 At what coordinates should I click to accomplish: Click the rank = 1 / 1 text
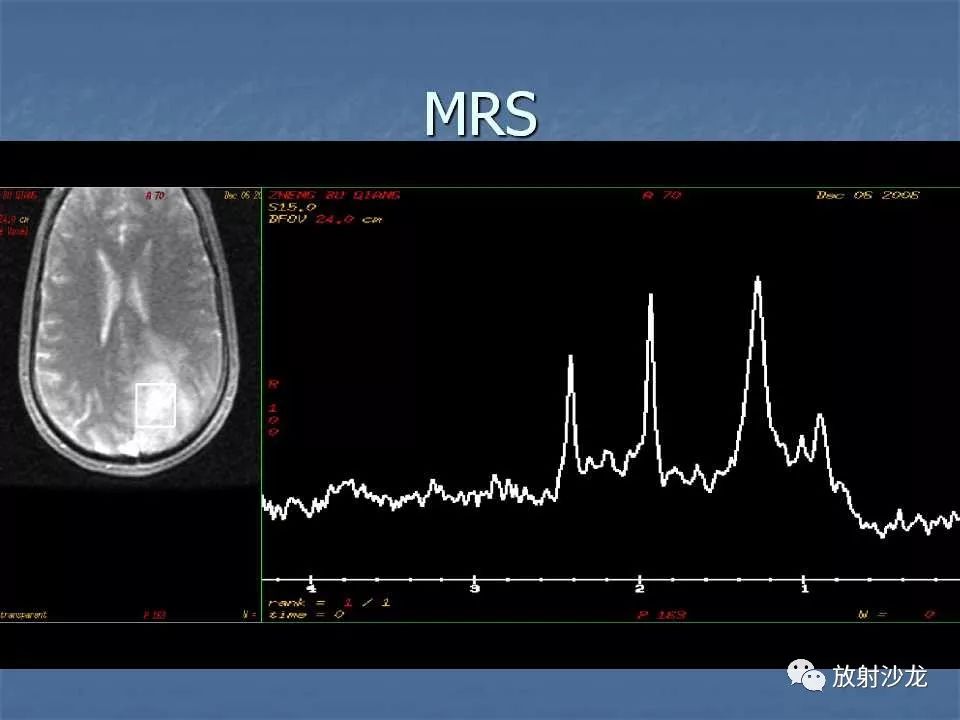click(329, 602)
